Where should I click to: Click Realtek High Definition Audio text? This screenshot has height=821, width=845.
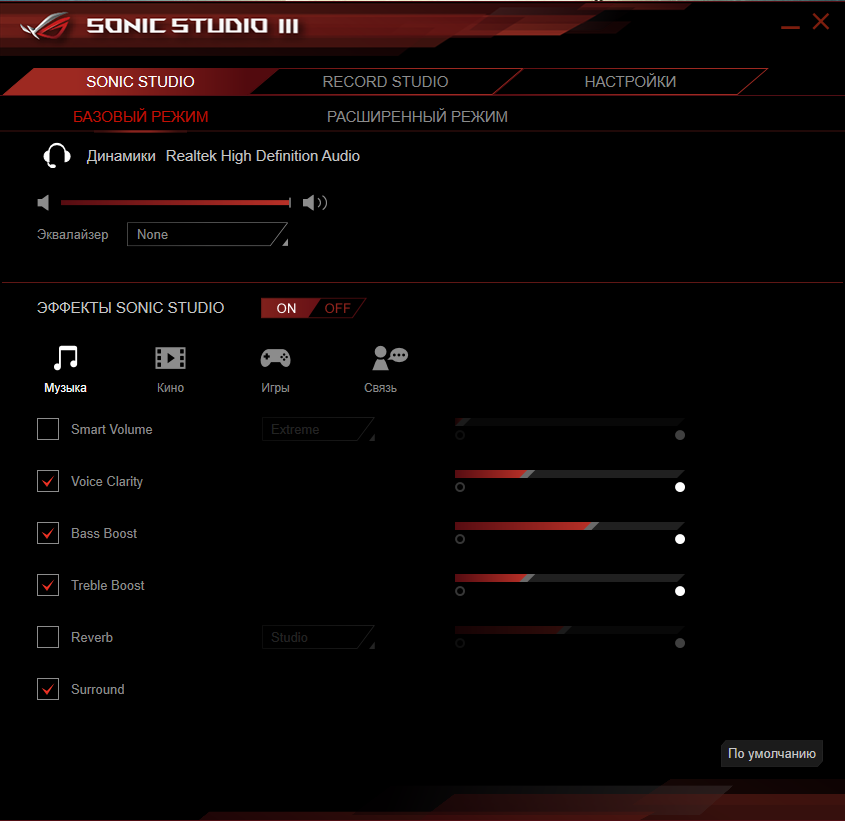[x=262, y=156]
